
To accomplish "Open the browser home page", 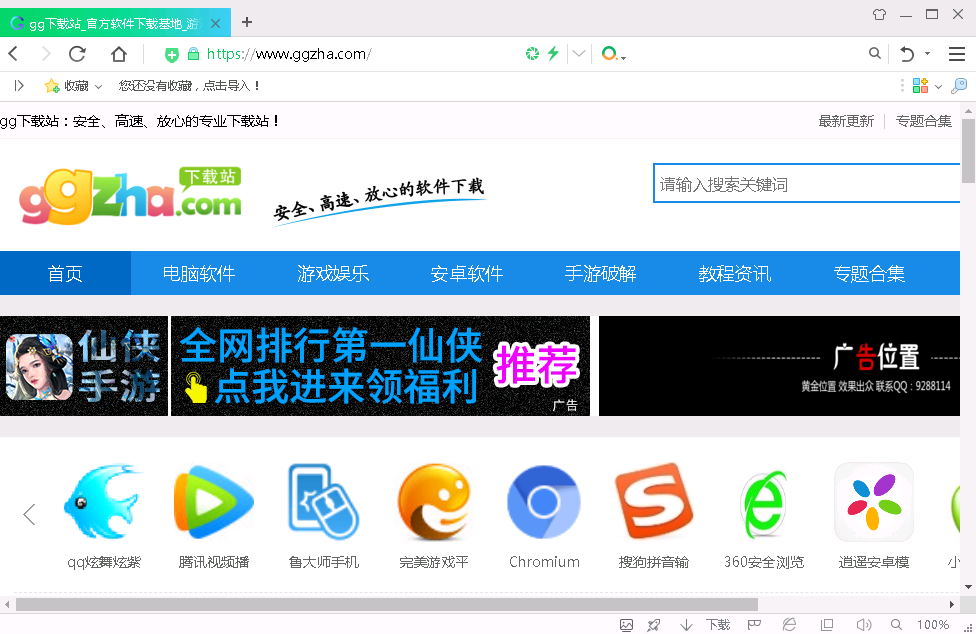I will [118, 54].
